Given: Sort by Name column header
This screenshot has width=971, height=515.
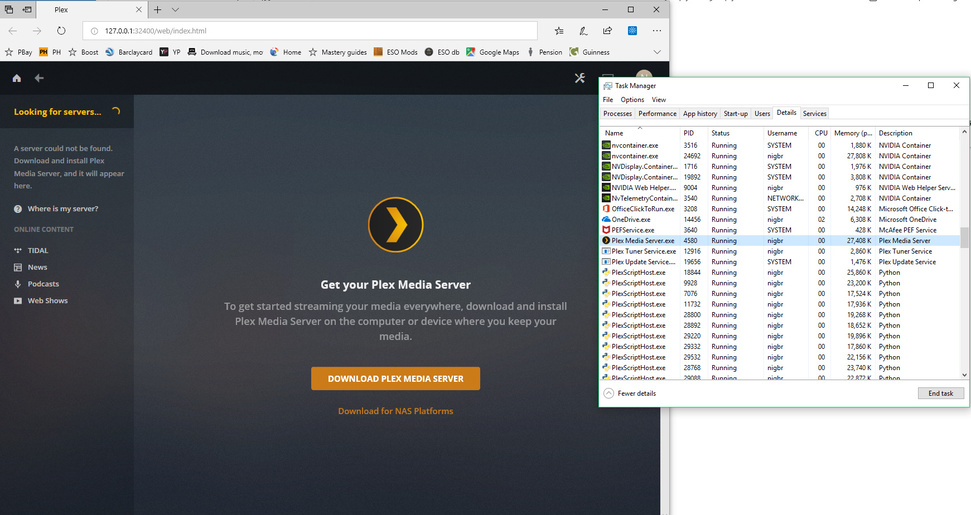Looking at the screenshot, I should click(640, 133).
